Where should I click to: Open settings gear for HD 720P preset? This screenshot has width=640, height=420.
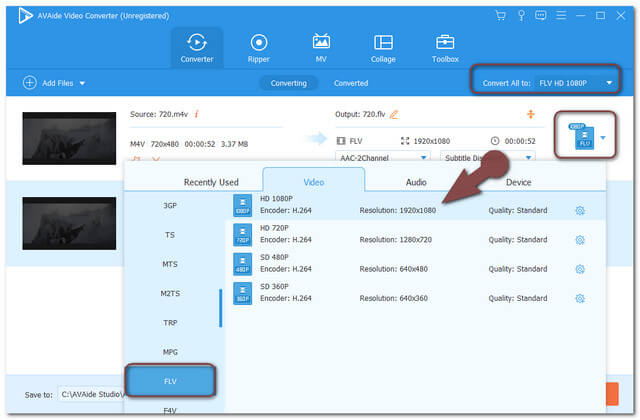(x=580, y=240)
